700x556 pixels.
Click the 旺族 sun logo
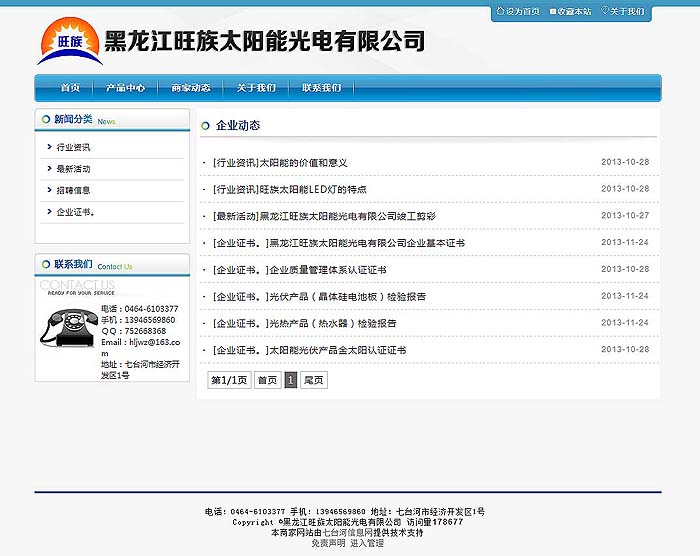69,41
